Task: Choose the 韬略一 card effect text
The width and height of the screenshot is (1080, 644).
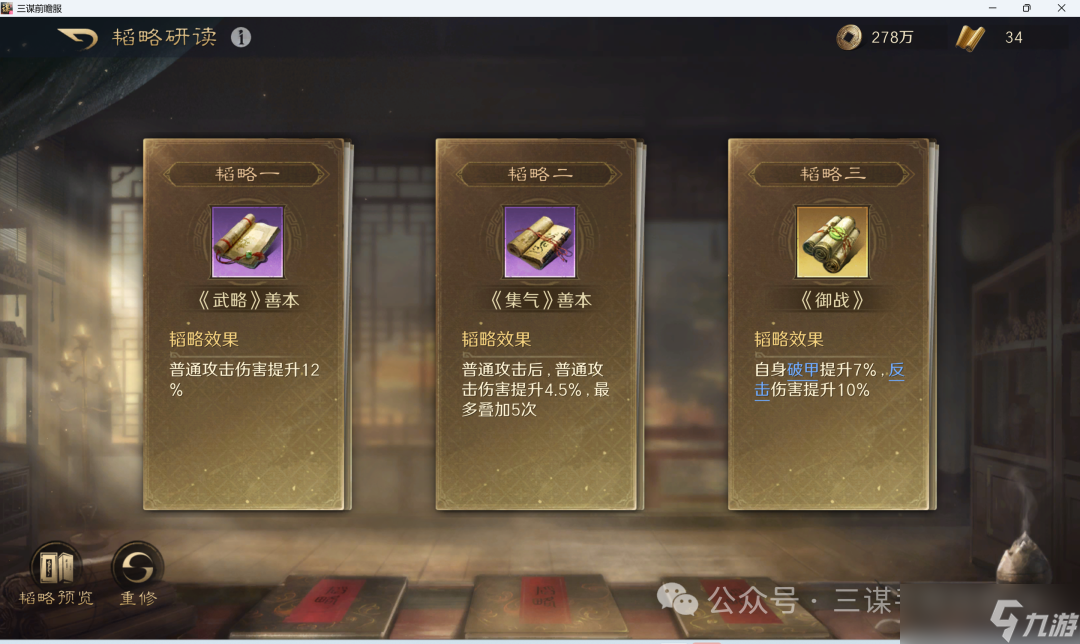Action: (x=245, y=380)
